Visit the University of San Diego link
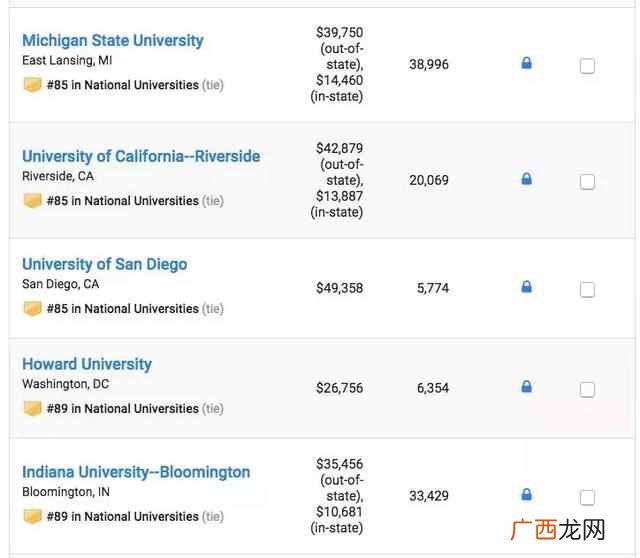Image resolution: width=640 pixels, height=558 pixels. pos(104,265)
